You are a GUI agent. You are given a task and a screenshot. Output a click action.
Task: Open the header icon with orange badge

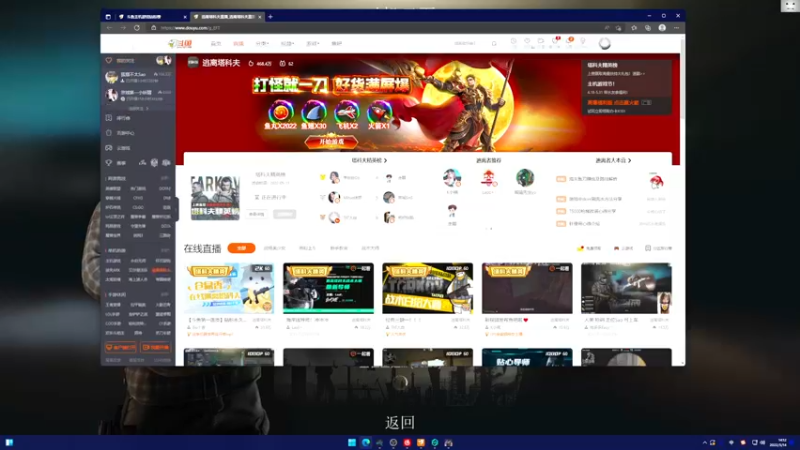569,42
